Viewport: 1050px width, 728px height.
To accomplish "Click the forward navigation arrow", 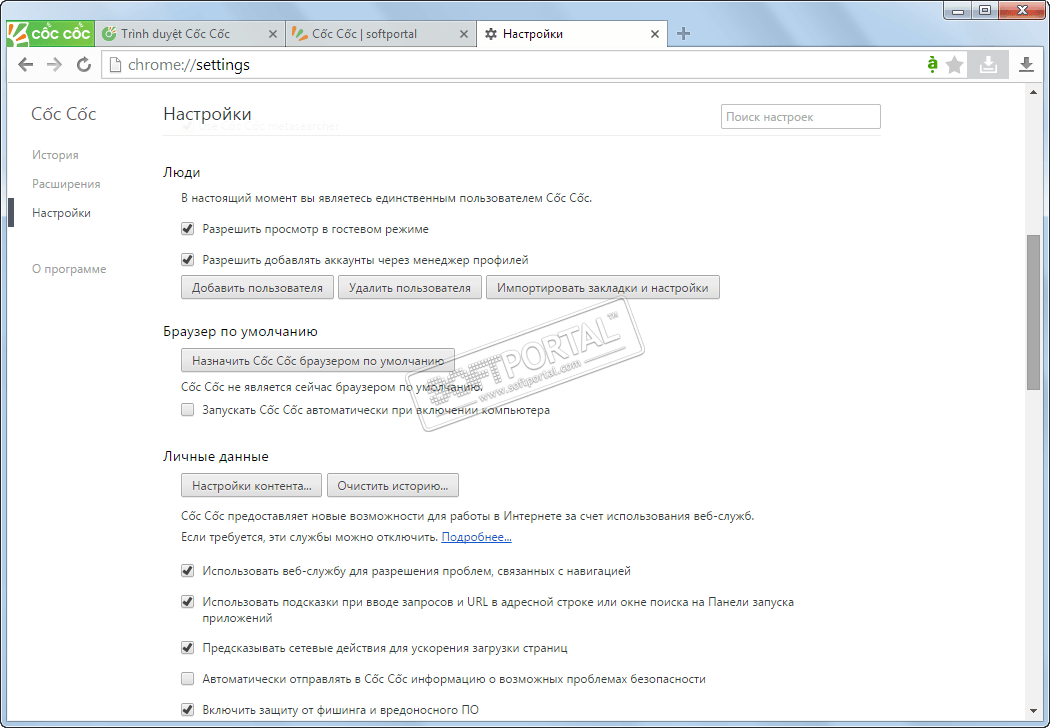I will [x=54, y=64].
